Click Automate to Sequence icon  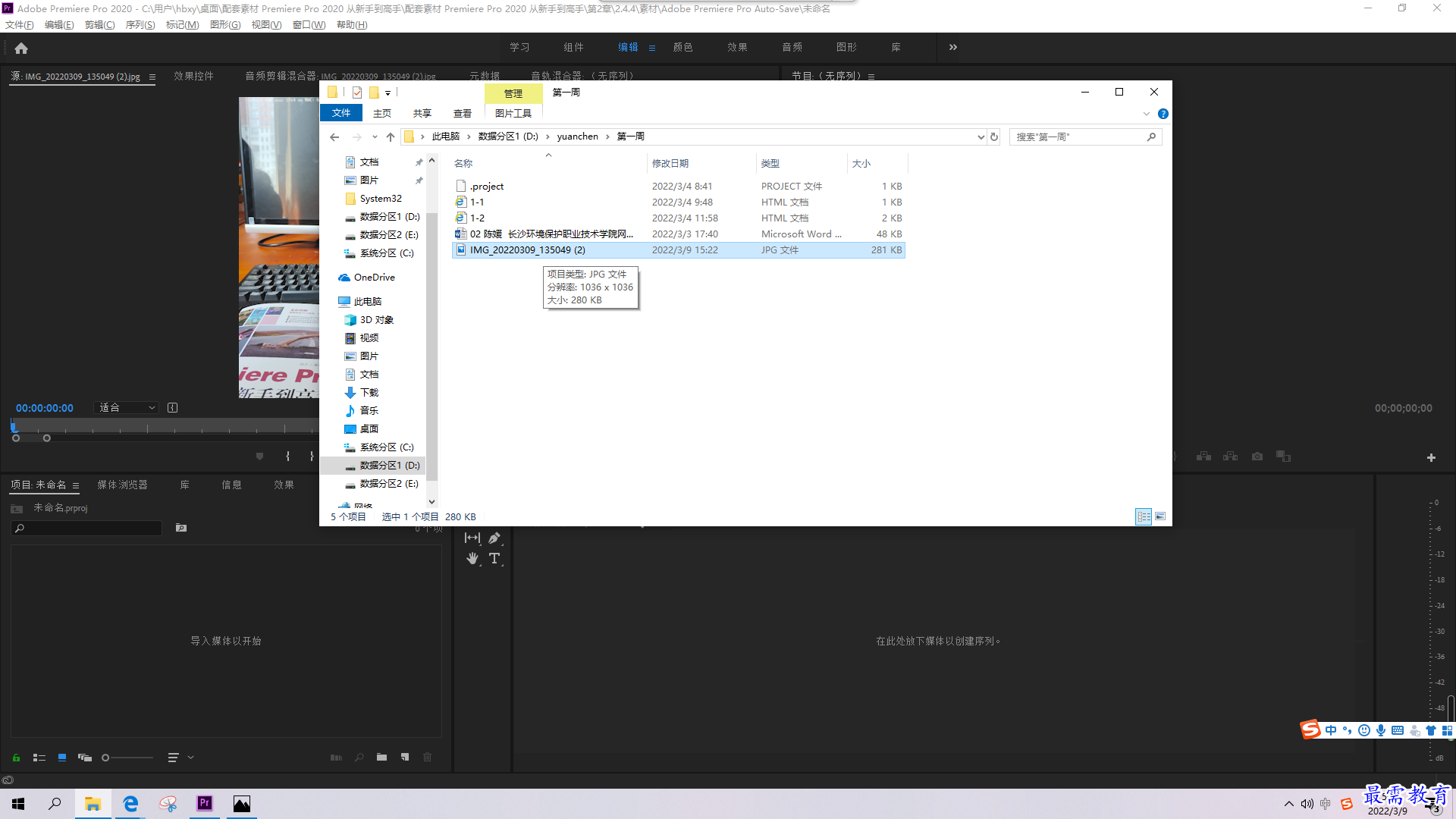[336, 757]
